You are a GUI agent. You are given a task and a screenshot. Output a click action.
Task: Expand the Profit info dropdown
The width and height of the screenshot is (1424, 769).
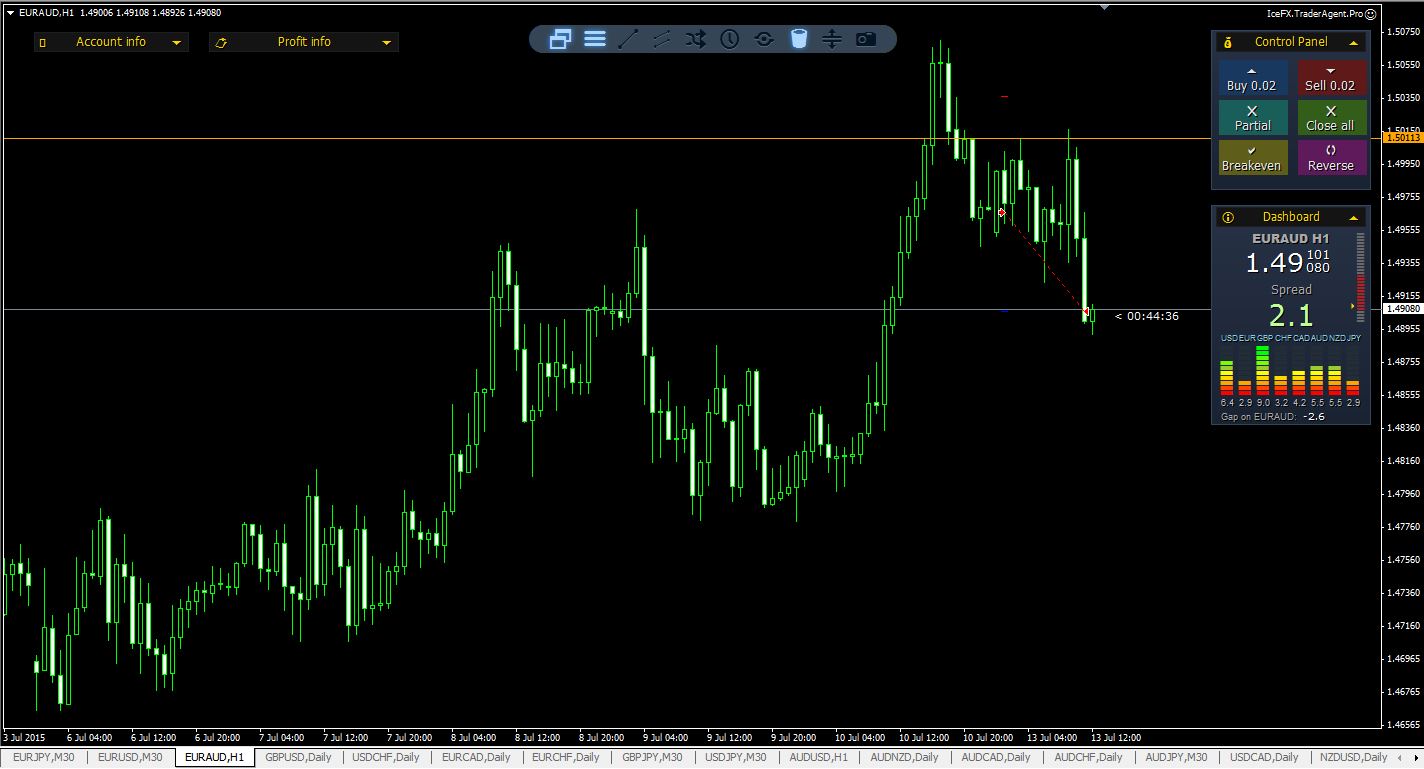(x=386, y=42)
